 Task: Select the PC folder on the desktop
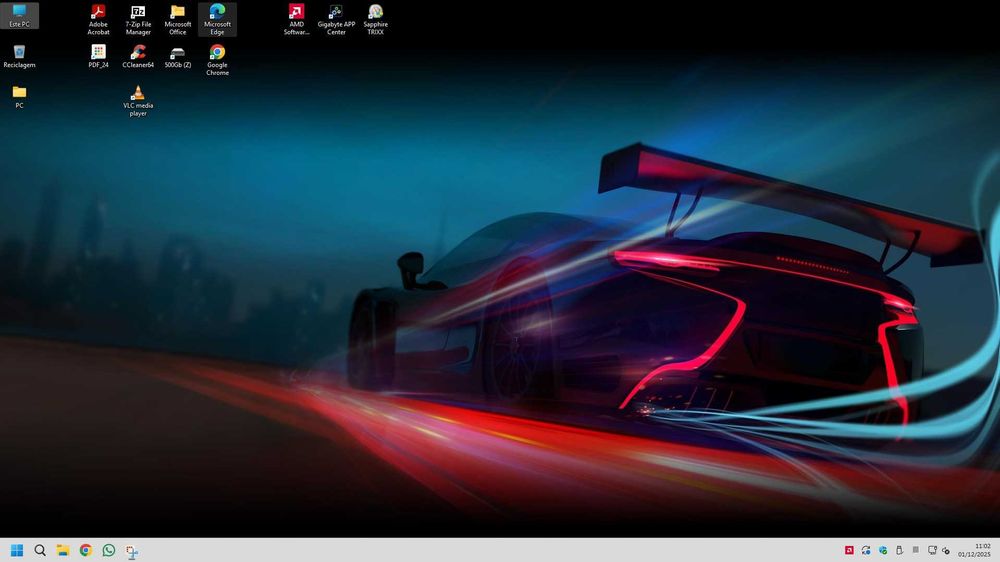pos(19,97)
